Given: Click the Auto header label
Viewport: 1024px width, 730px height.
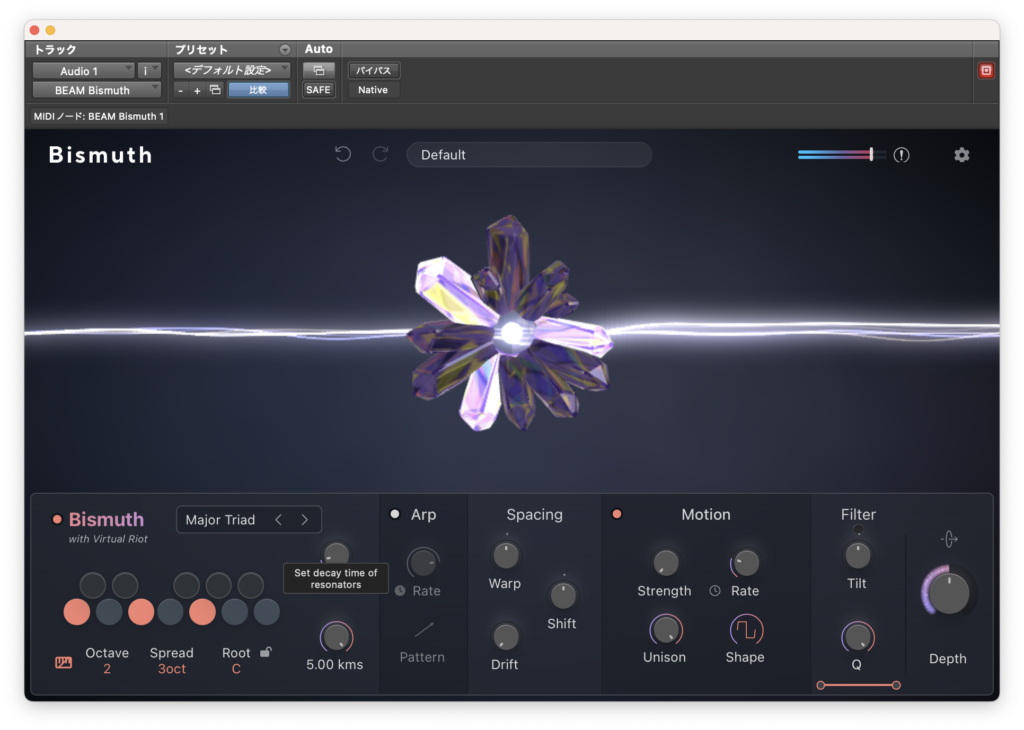Looking at the screenshot, I should [319, 49].
